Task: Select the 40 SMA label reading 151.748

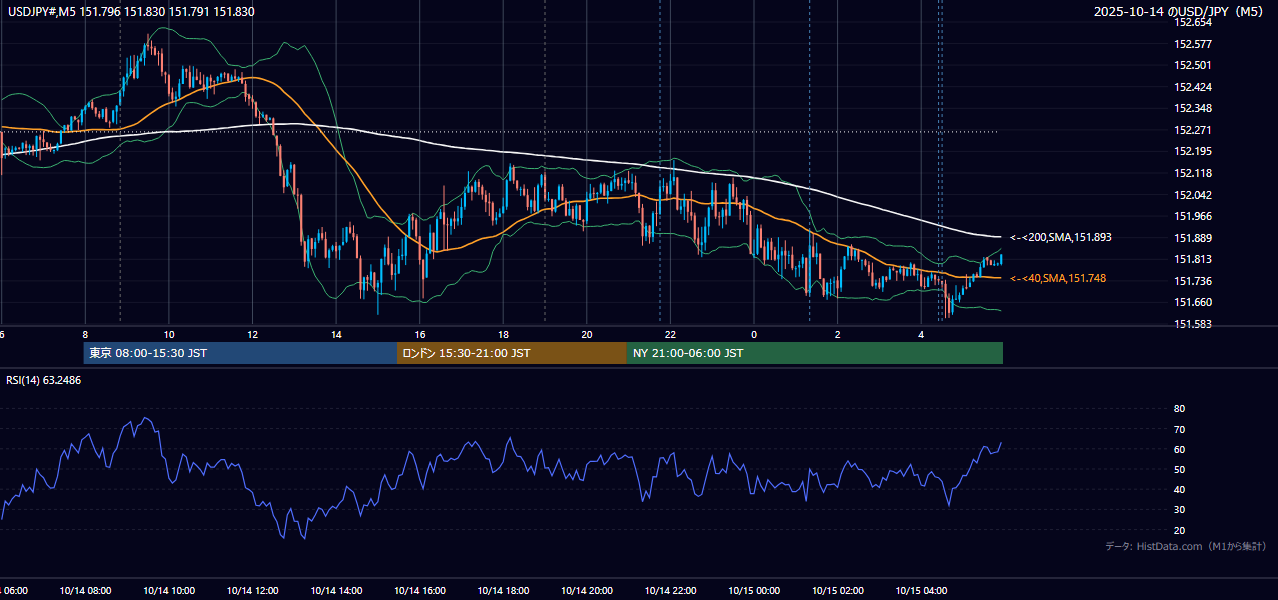Action: point(1057,278)
